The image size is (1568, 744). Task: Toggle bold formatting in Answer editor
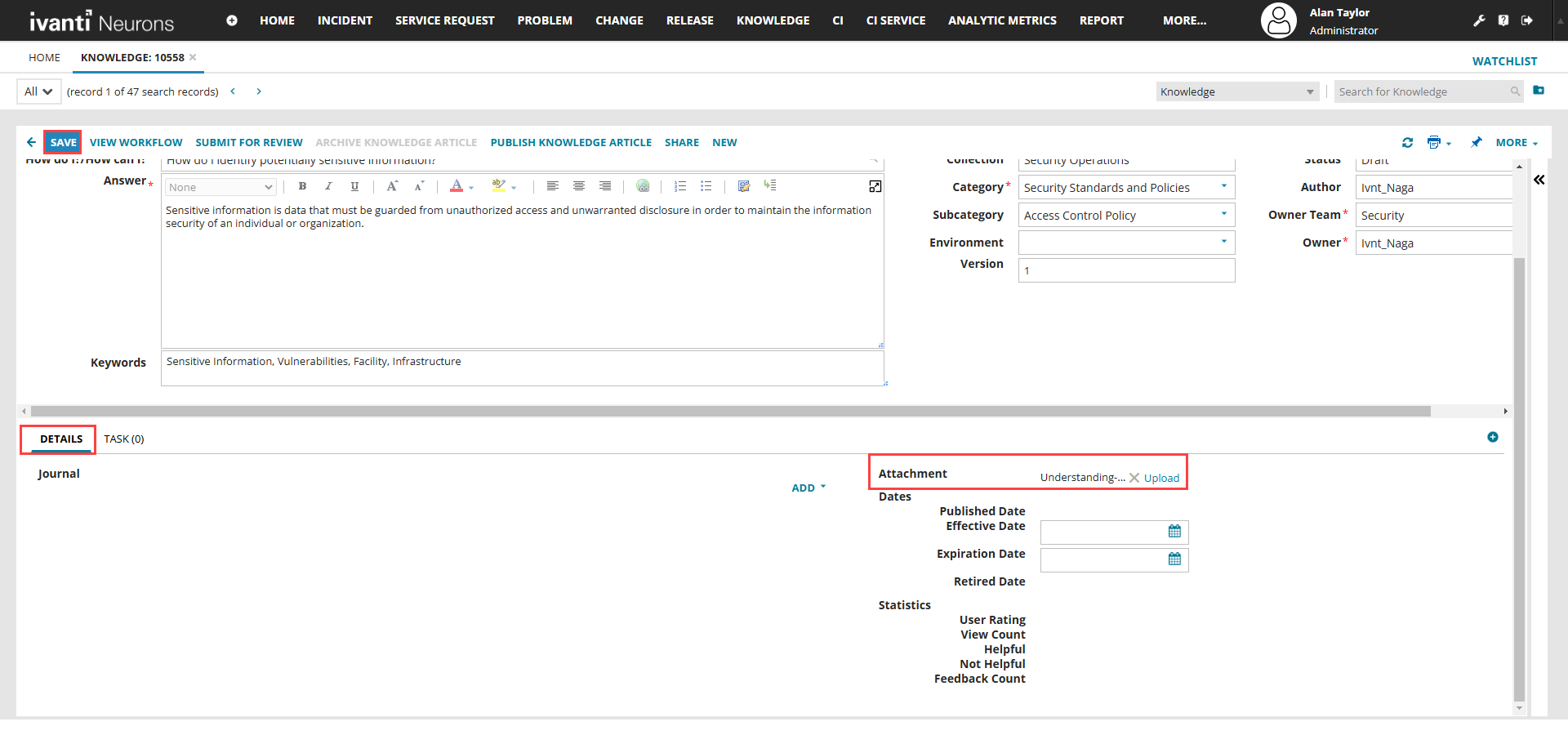click(302, 186)
